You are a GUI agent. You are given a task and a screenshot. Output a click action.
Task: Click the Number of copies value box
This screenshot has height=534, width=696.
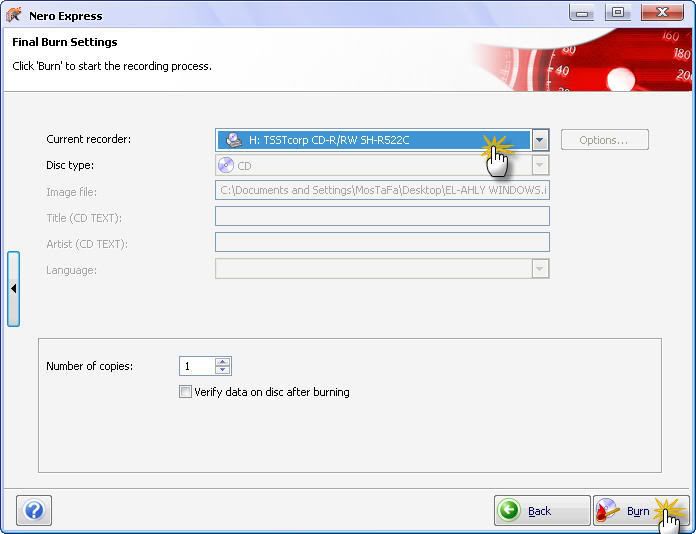[x=197, y=366]
